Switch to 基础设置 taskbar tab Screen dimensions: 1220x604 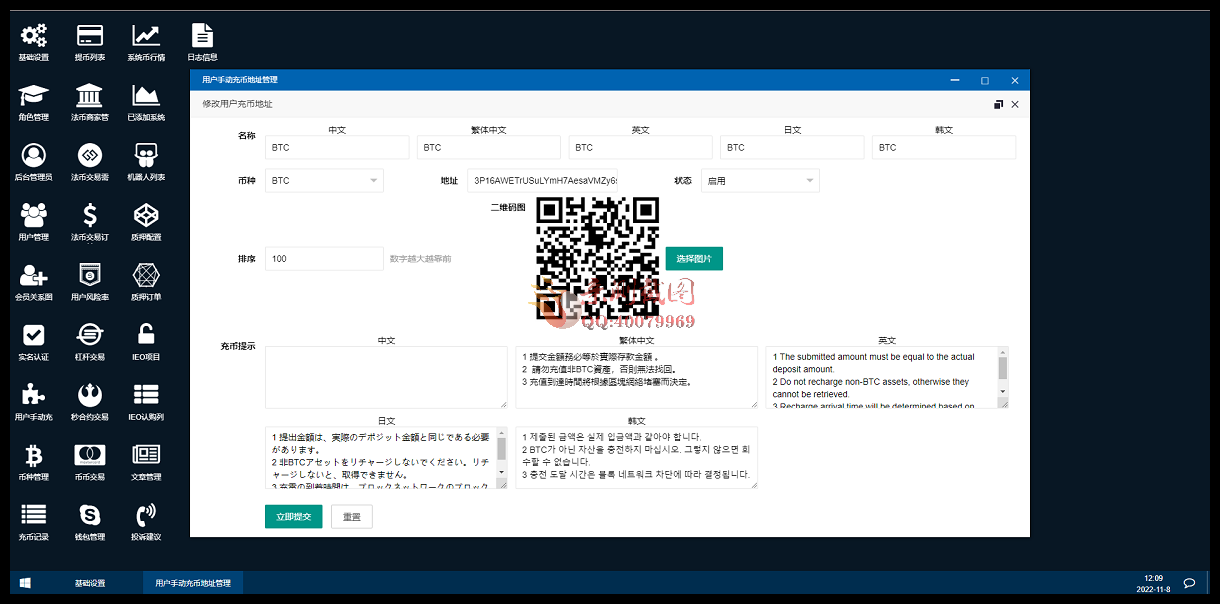tap(90, 583)
